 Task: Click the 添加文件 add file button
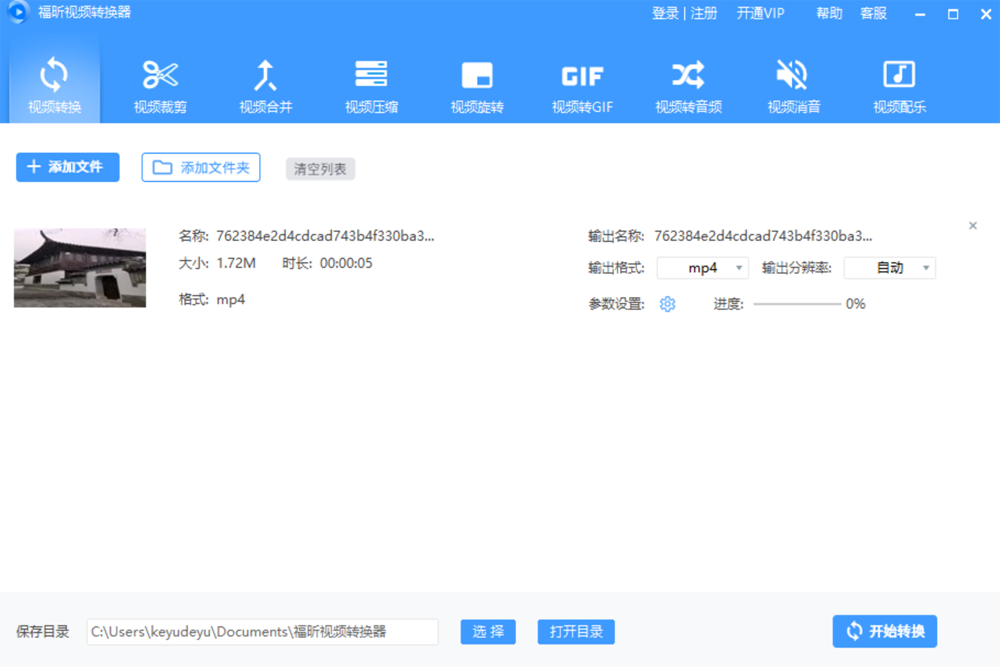(x=67, y=167)
